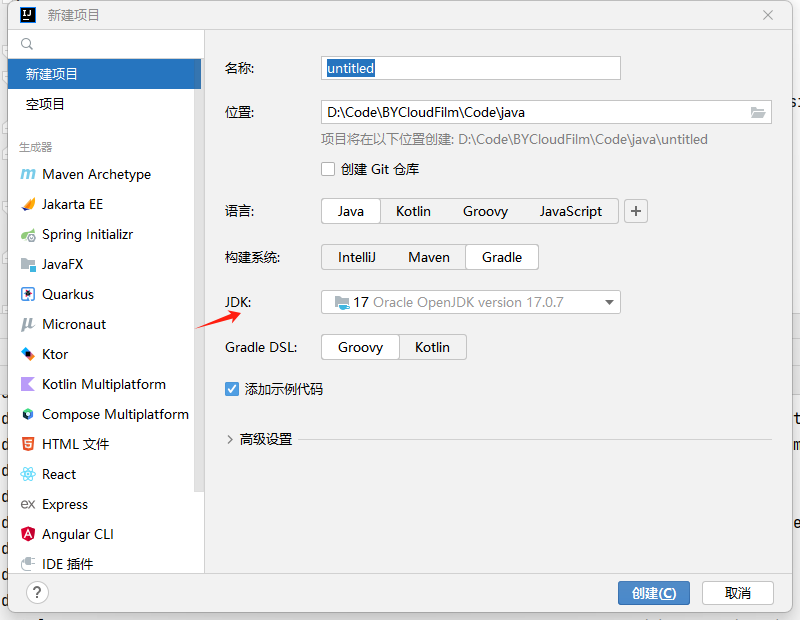The height and width of the screenshot is (620, 800).
Task: Click the Ktor generator icon
Action: click(28, 354)
